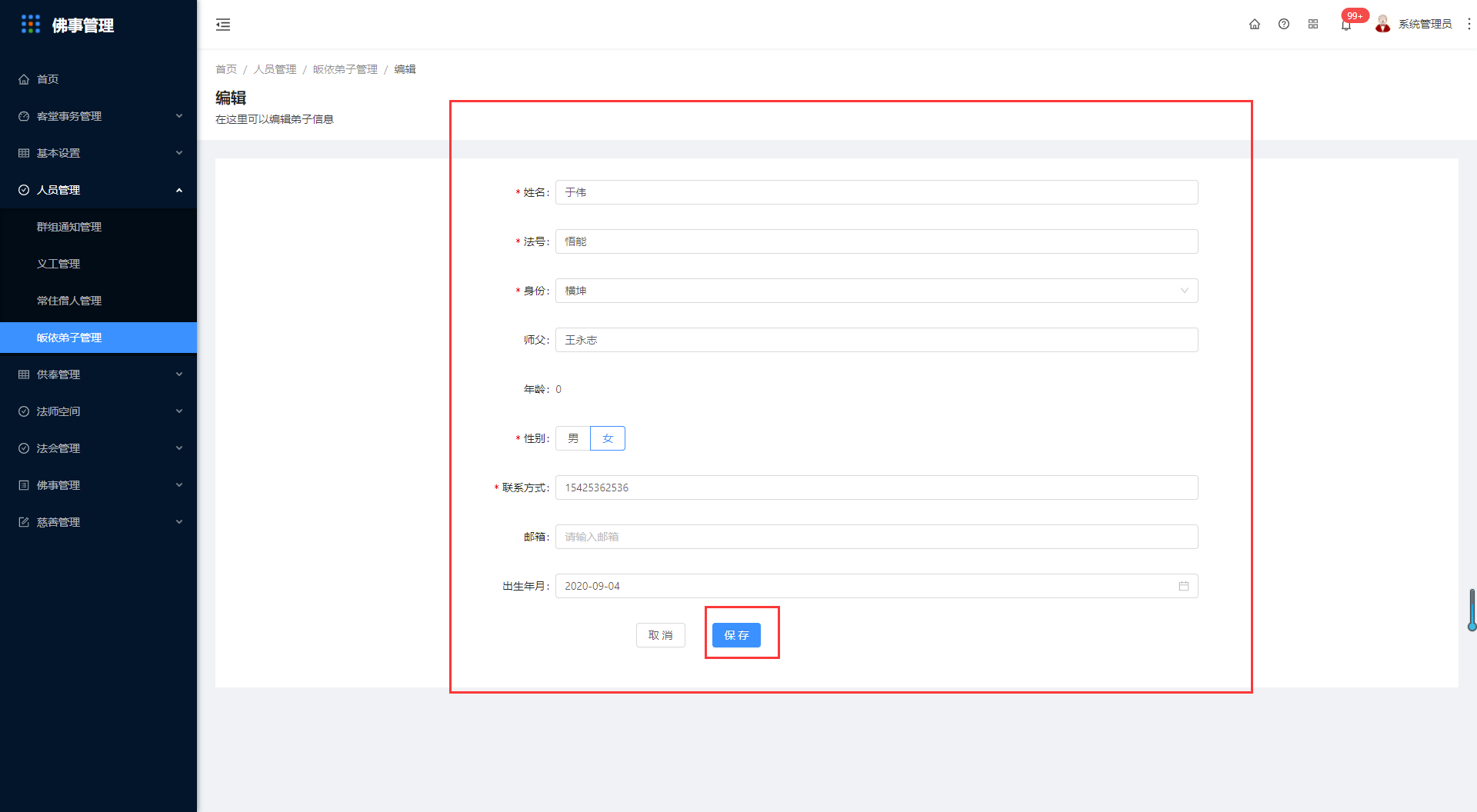Expand 法师空间 submenu chevron
1477x812 pixels.
point(179,411)
